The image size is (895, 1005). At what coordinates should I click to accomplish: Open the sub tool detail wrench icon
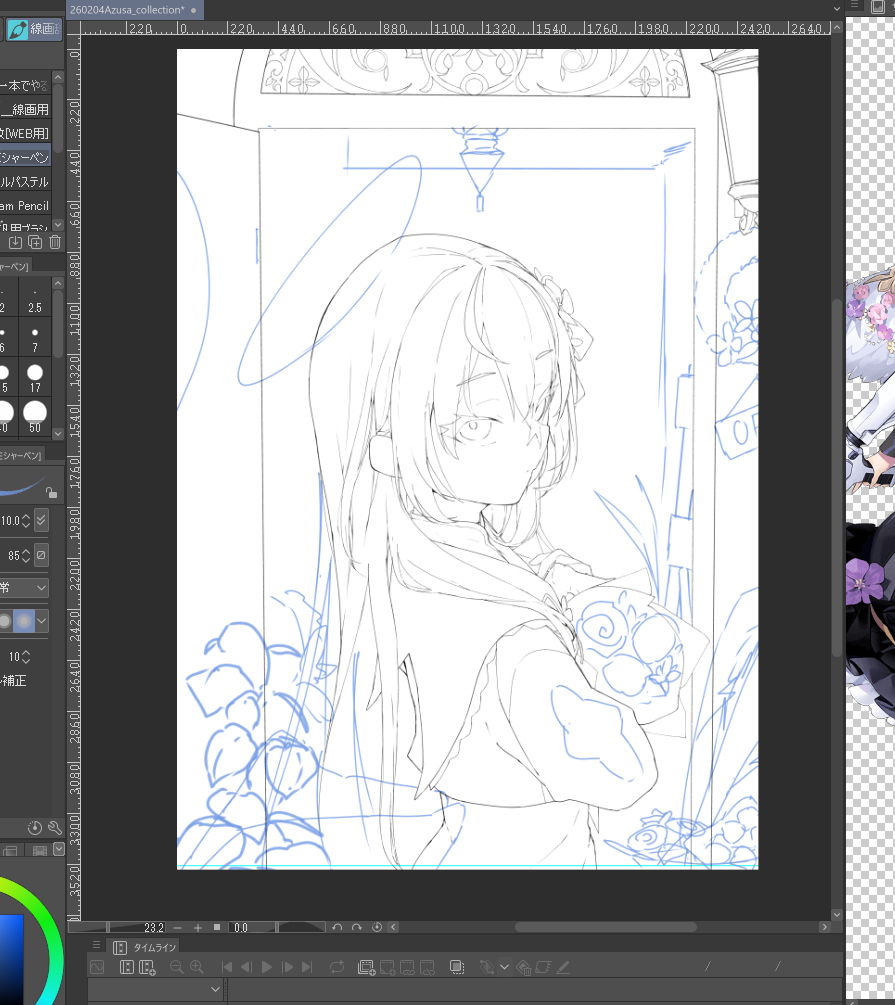point(54,828)
